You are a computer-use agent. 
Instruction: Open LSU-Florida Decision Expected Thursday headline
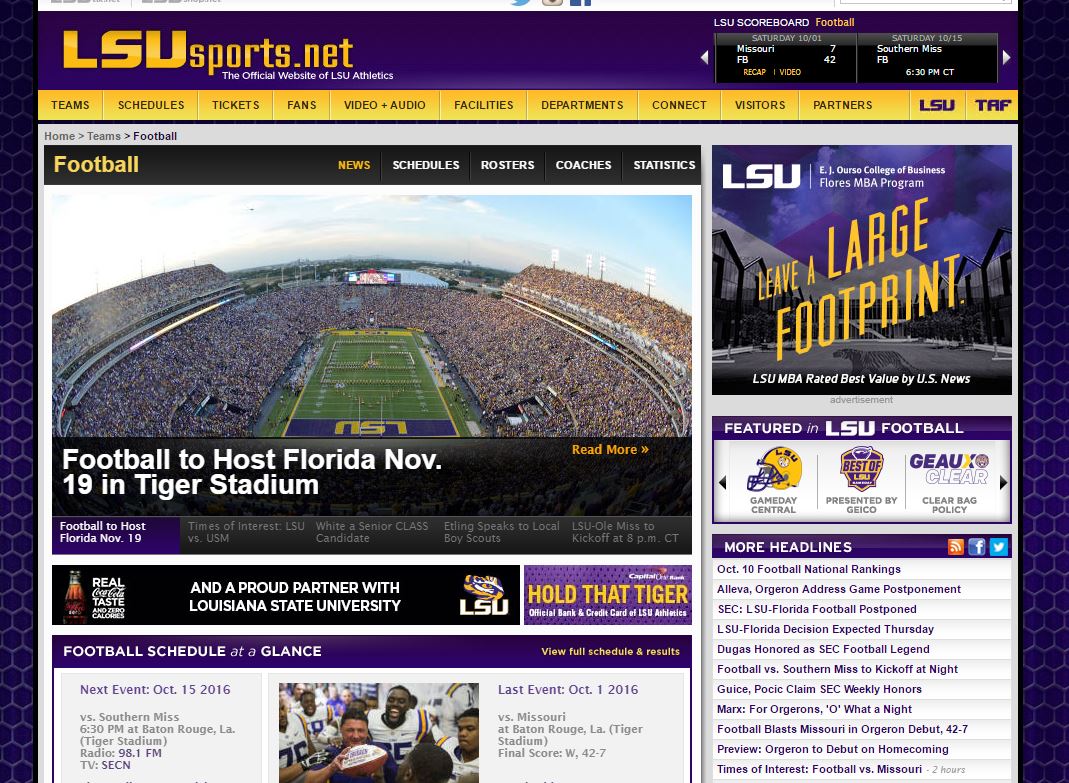tap(825, 629)
